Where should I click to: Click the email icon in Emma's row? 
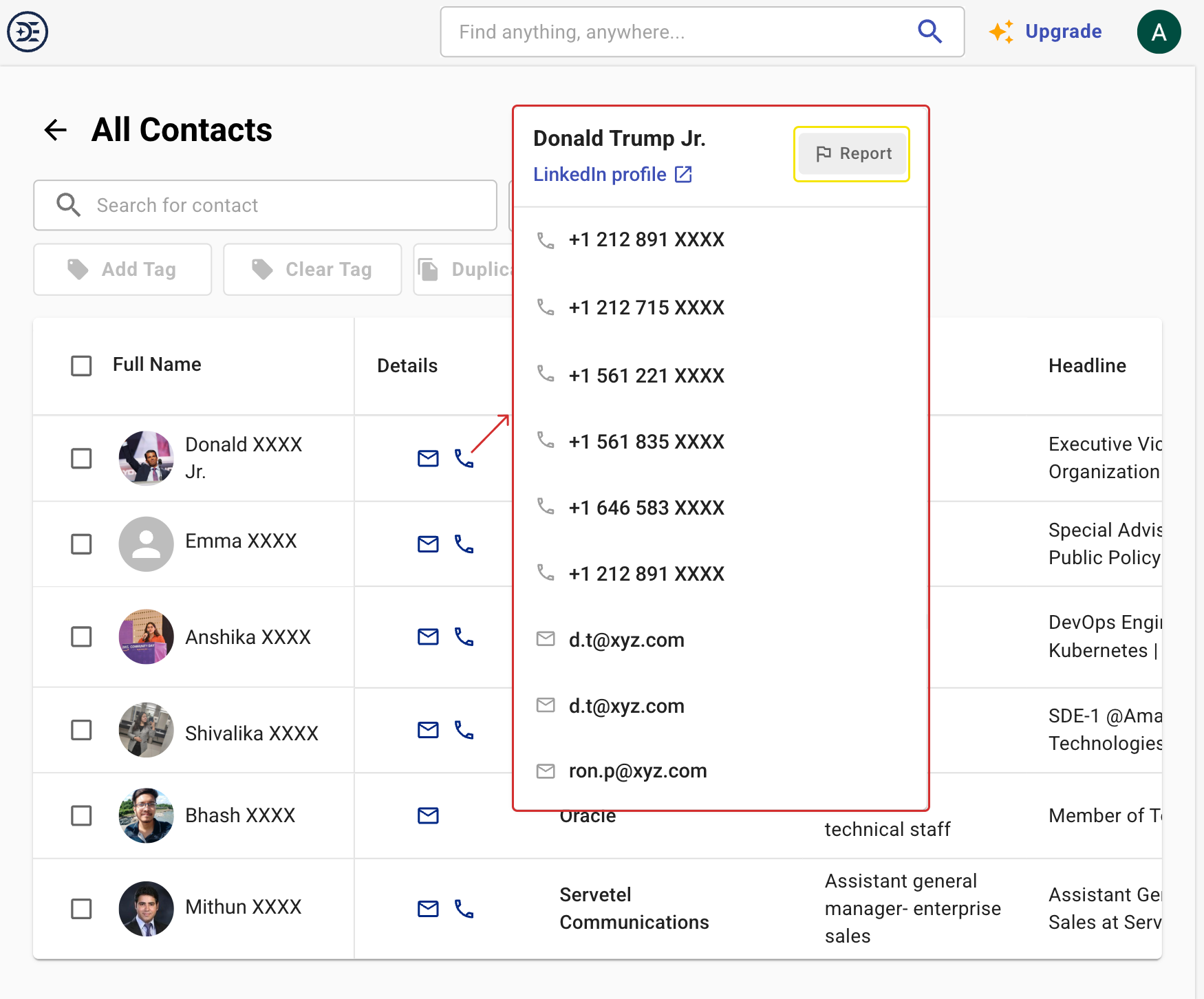pyautogui.click(x=428, y=544)
